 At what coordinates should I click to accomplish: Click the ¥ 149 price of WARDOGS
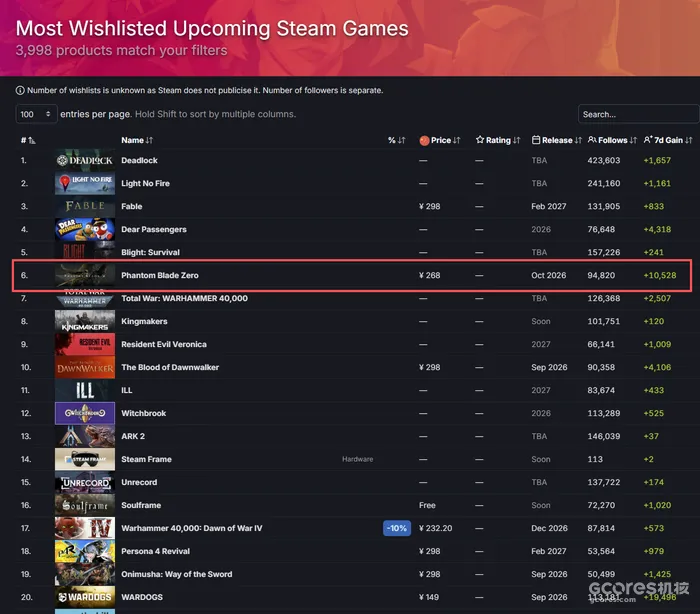click(x=429, y=597)
